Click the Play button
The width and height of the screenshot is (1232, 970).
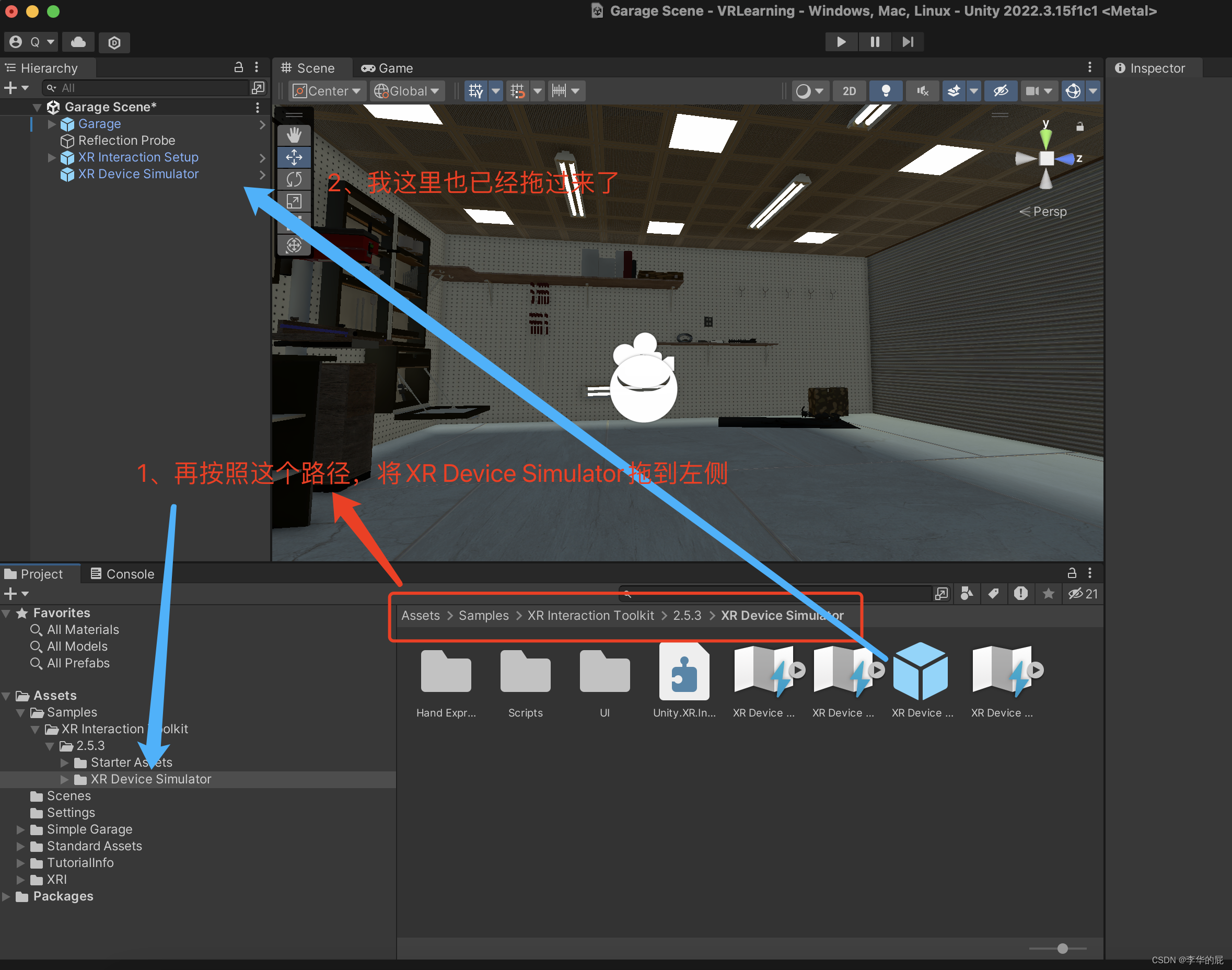tap(841, 41)
